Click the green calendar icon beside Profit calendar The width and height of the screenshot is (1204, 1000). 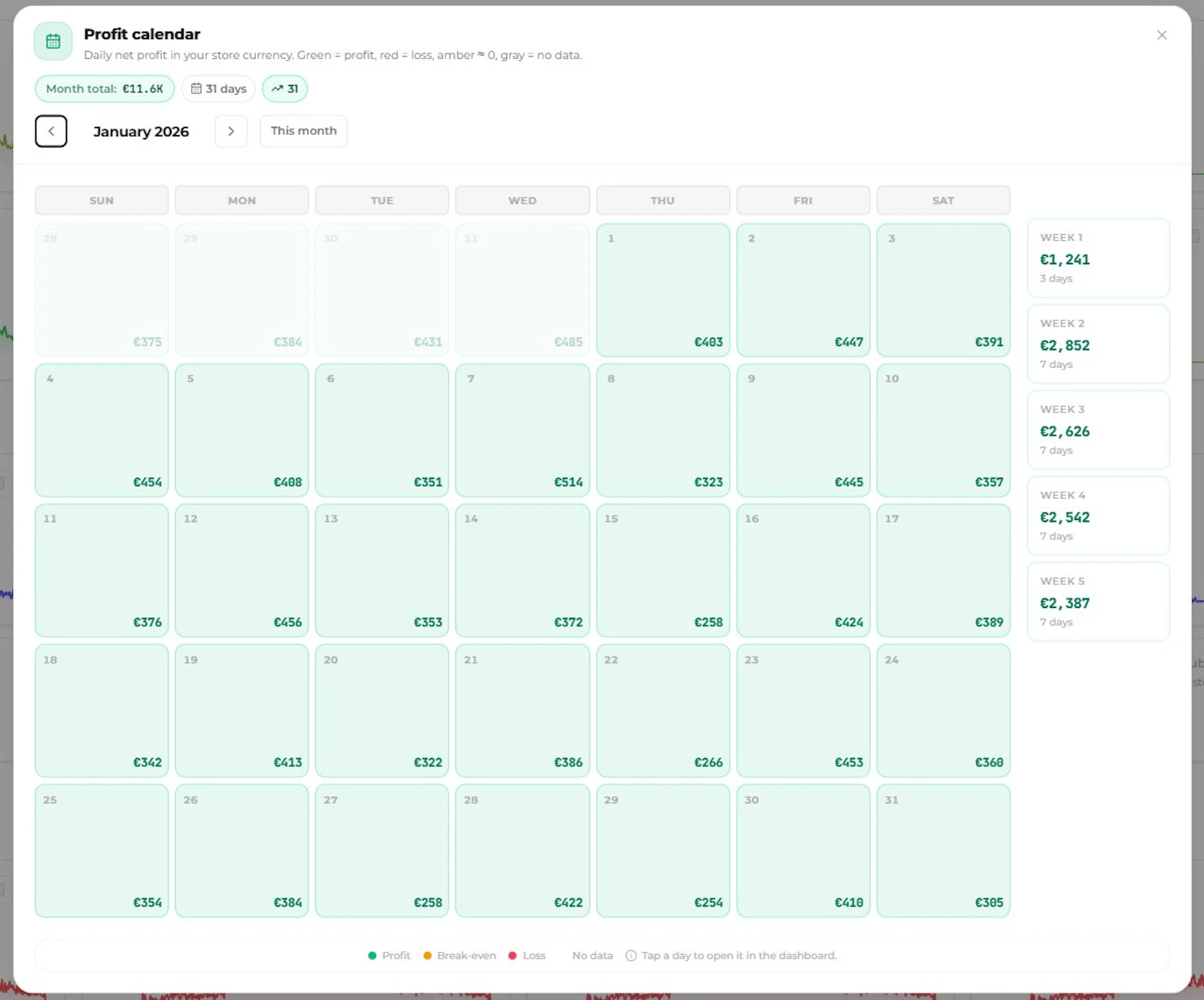[53, 41]
